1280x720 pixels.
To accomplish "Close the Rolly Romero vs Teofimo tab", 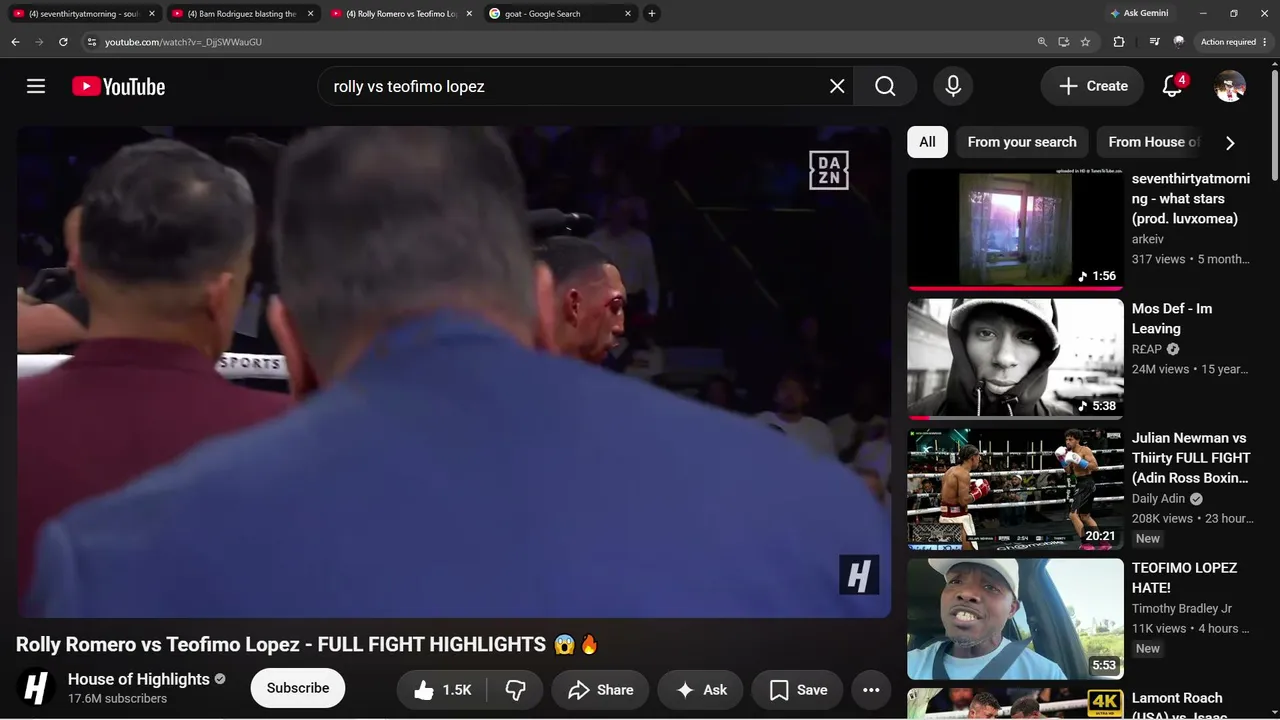I will (x=469, y=14).
